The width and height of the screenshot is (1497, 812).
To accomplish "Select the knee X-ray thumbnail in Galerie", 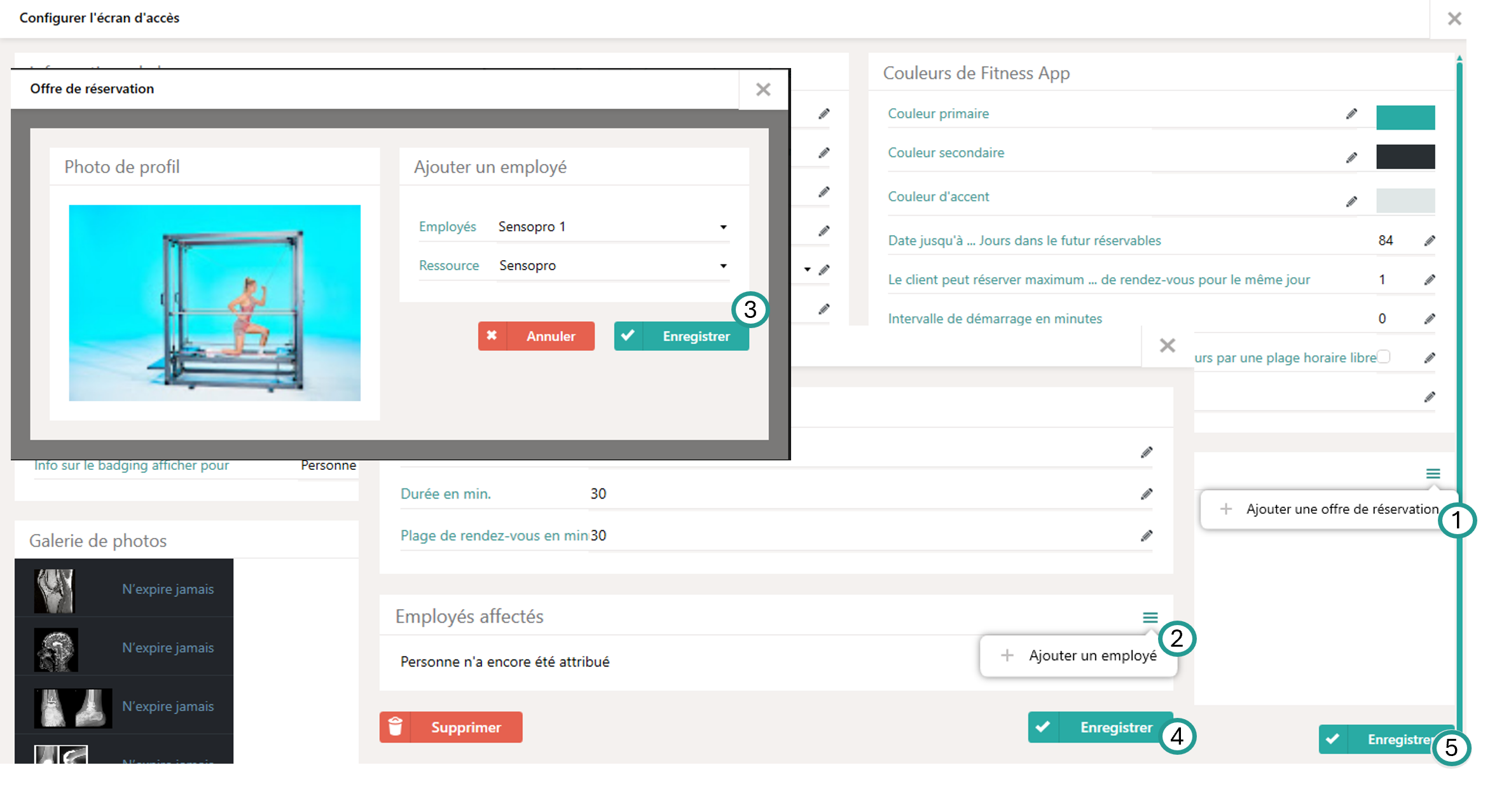I will pos(55,590).
